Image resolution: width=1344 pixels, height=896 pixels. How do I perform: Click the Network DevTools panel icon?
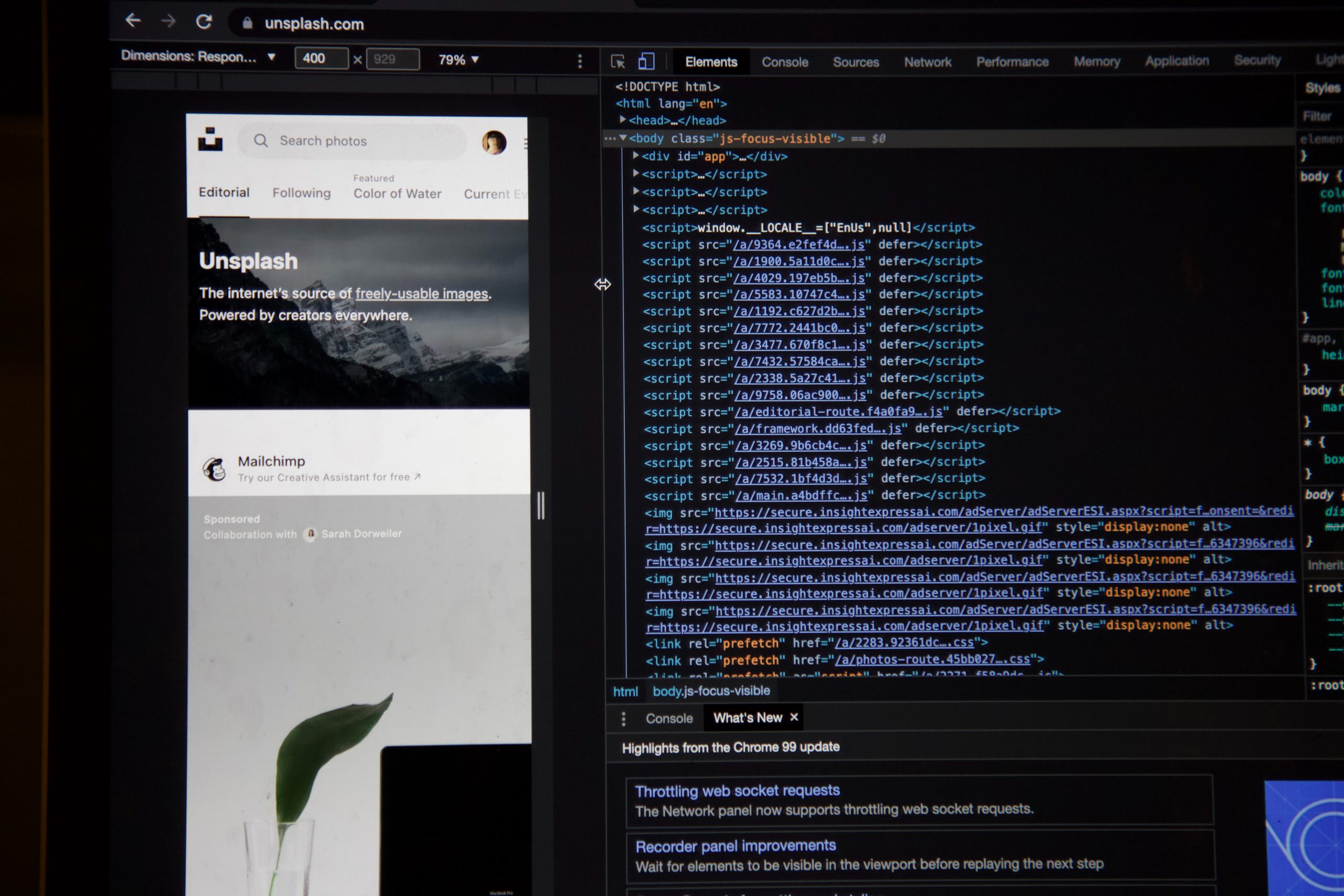pyautogui.click(x=924, y=61)
